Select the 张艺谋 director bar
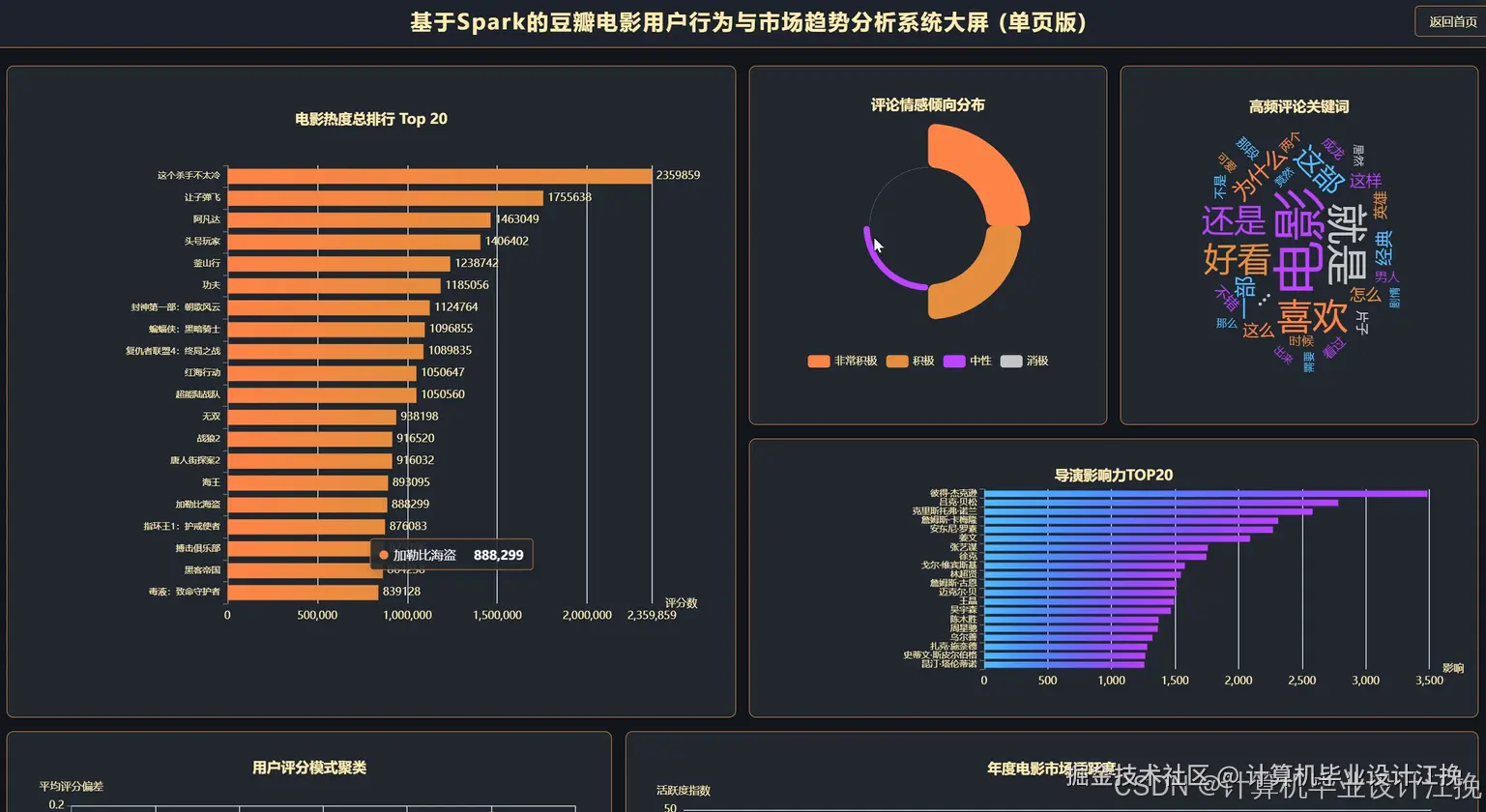The height and width of the screenshot is (812, 1486). [1095, 547]
